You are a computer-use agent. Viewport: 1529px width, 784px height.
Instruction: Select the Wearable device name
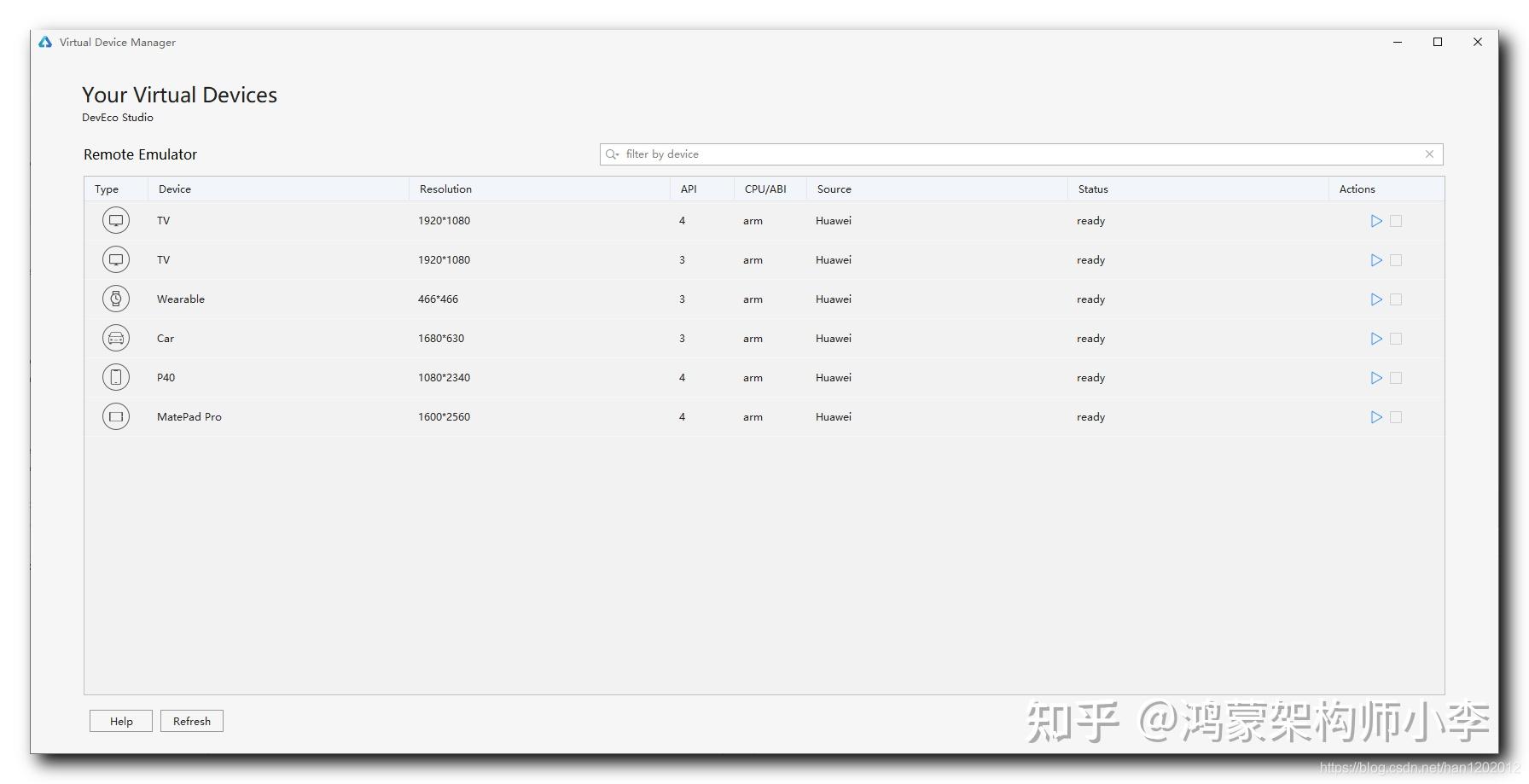coord(181,299)
